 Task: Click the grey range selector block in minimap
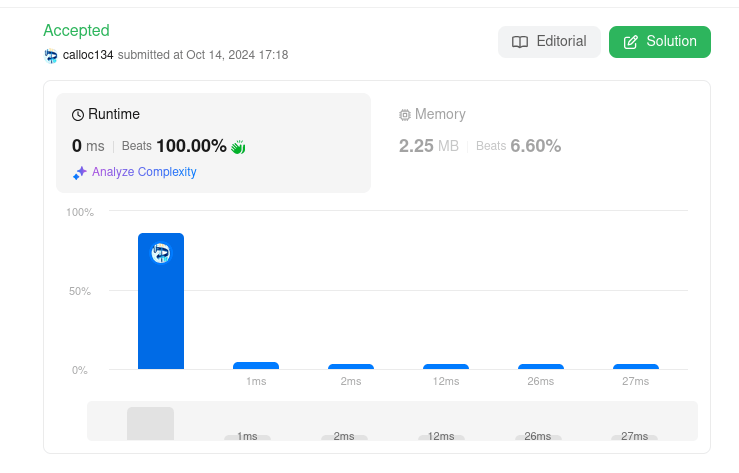[150, 424]
